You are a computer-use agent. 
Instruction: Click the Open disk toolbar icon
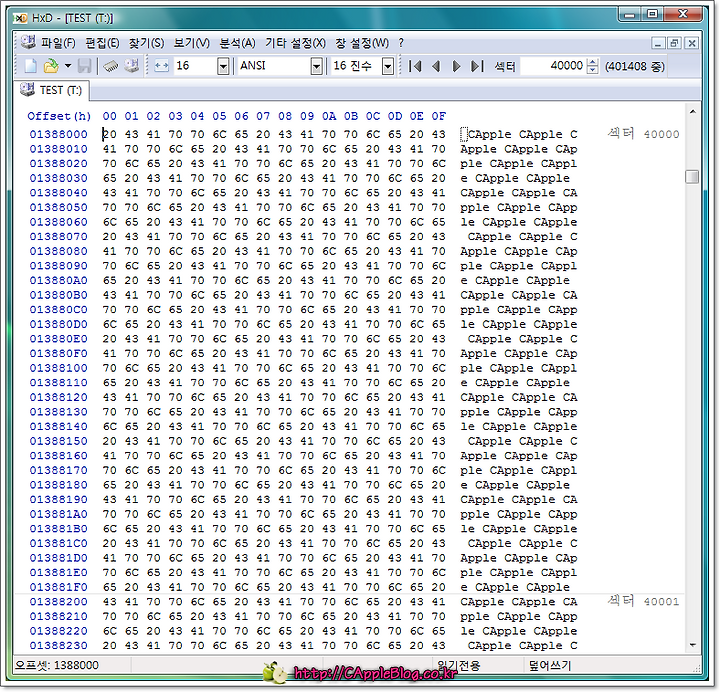pos(132,66)
